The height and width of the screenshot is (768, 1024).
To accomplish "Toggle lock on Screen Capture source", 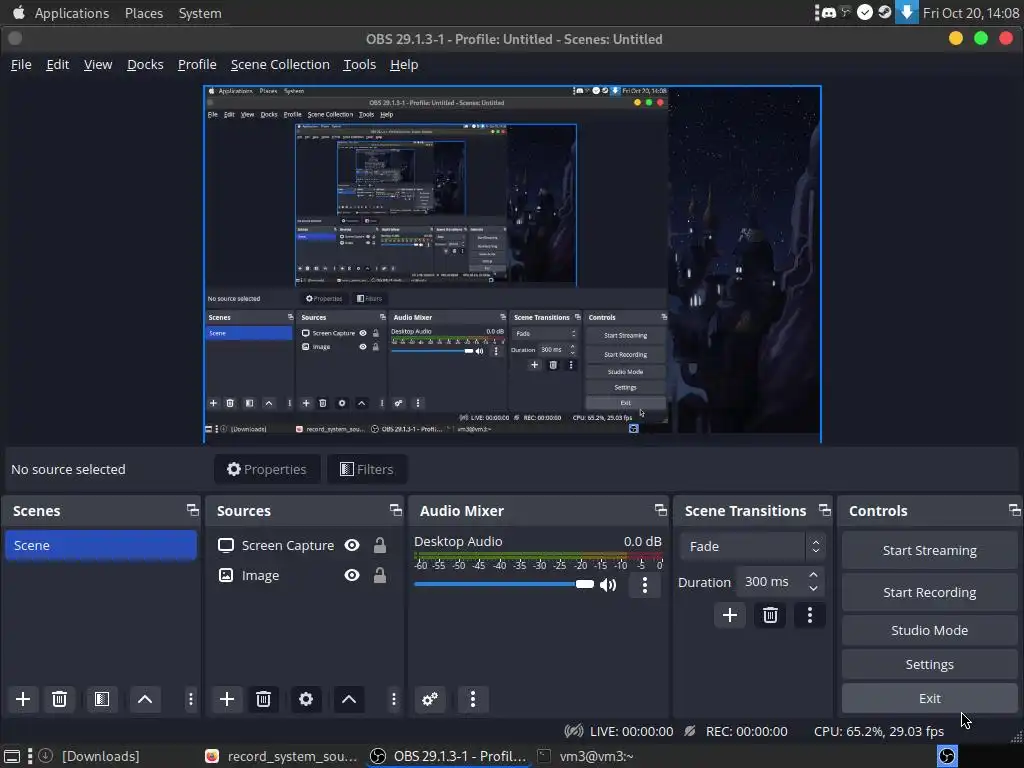I will point(379,545).
